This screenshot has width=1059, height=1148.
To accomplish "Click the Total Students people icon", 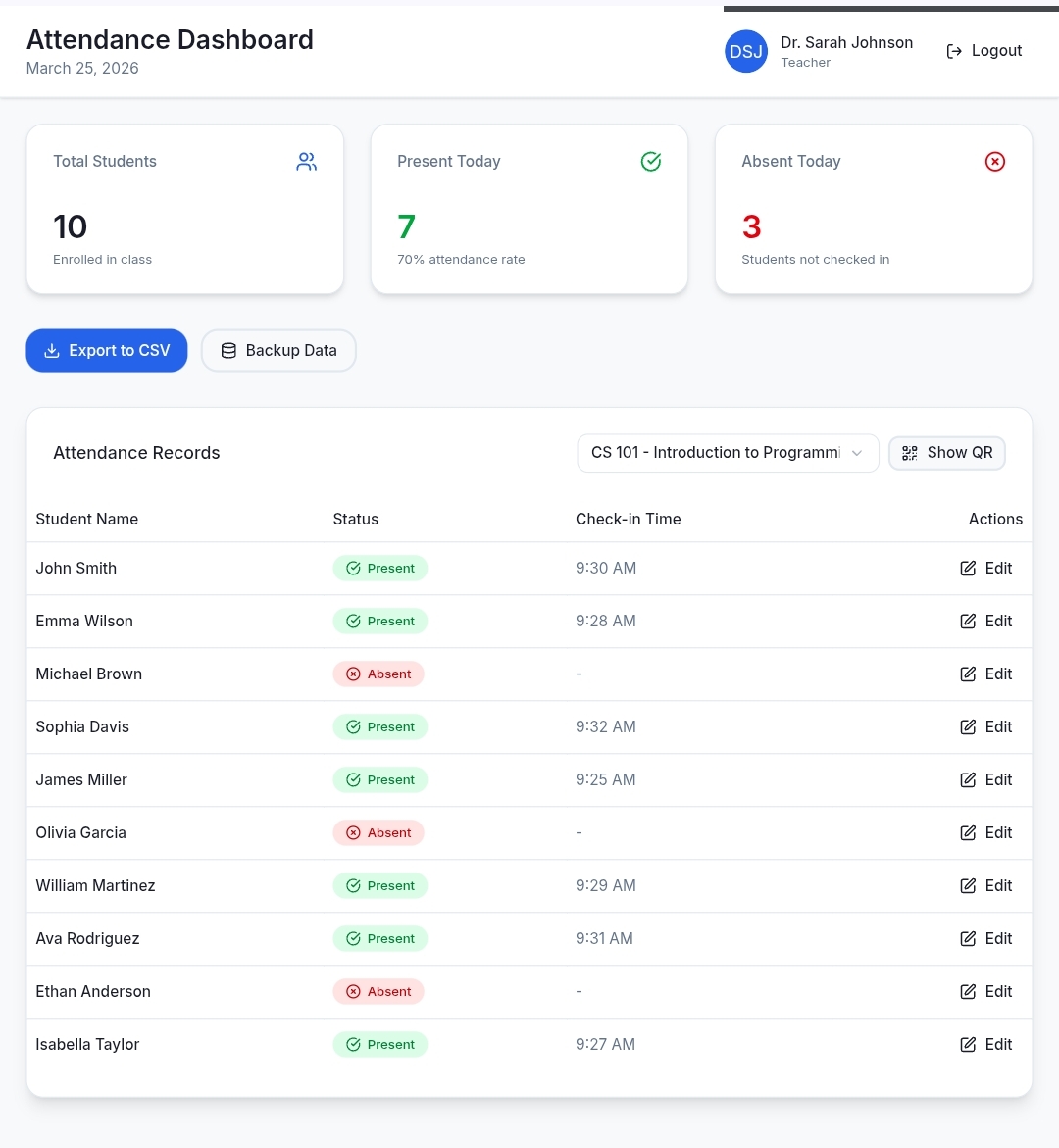I will [307, 162].
